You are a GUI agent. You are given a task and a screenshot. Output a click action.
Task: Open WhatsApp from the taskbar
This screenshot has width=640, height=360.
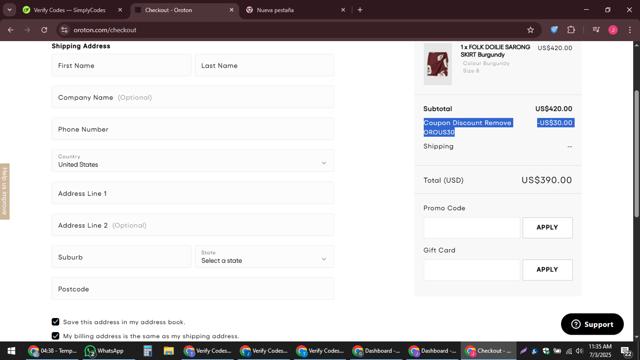pyautogui.click(x=104, y=351)
